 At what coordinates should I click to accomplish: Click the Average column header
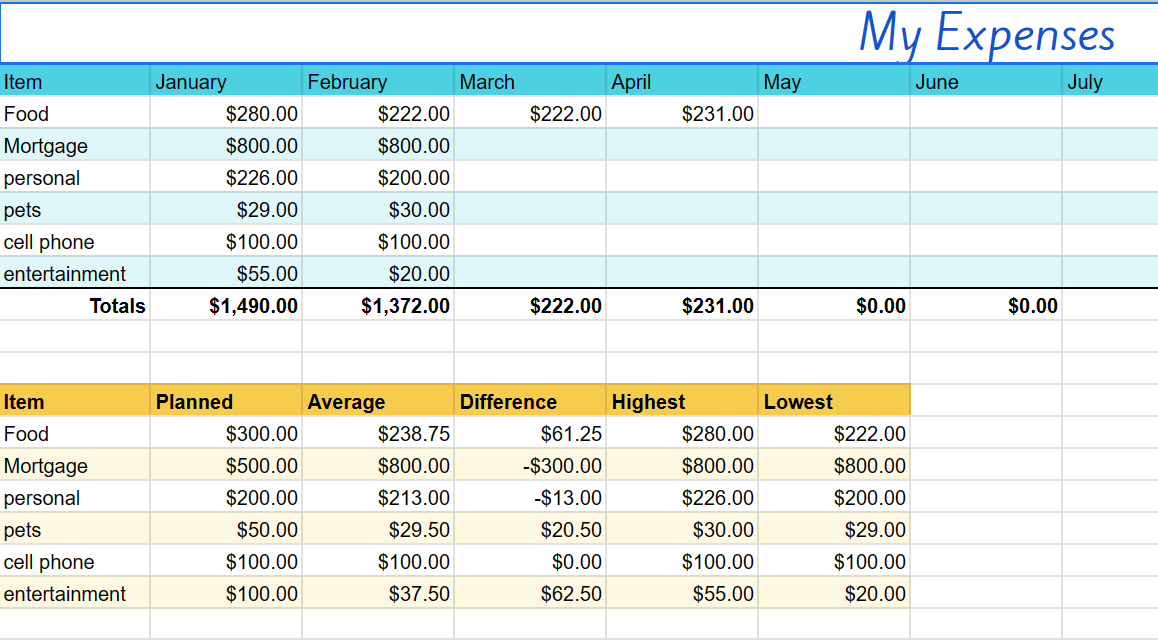tap(378, 402)
